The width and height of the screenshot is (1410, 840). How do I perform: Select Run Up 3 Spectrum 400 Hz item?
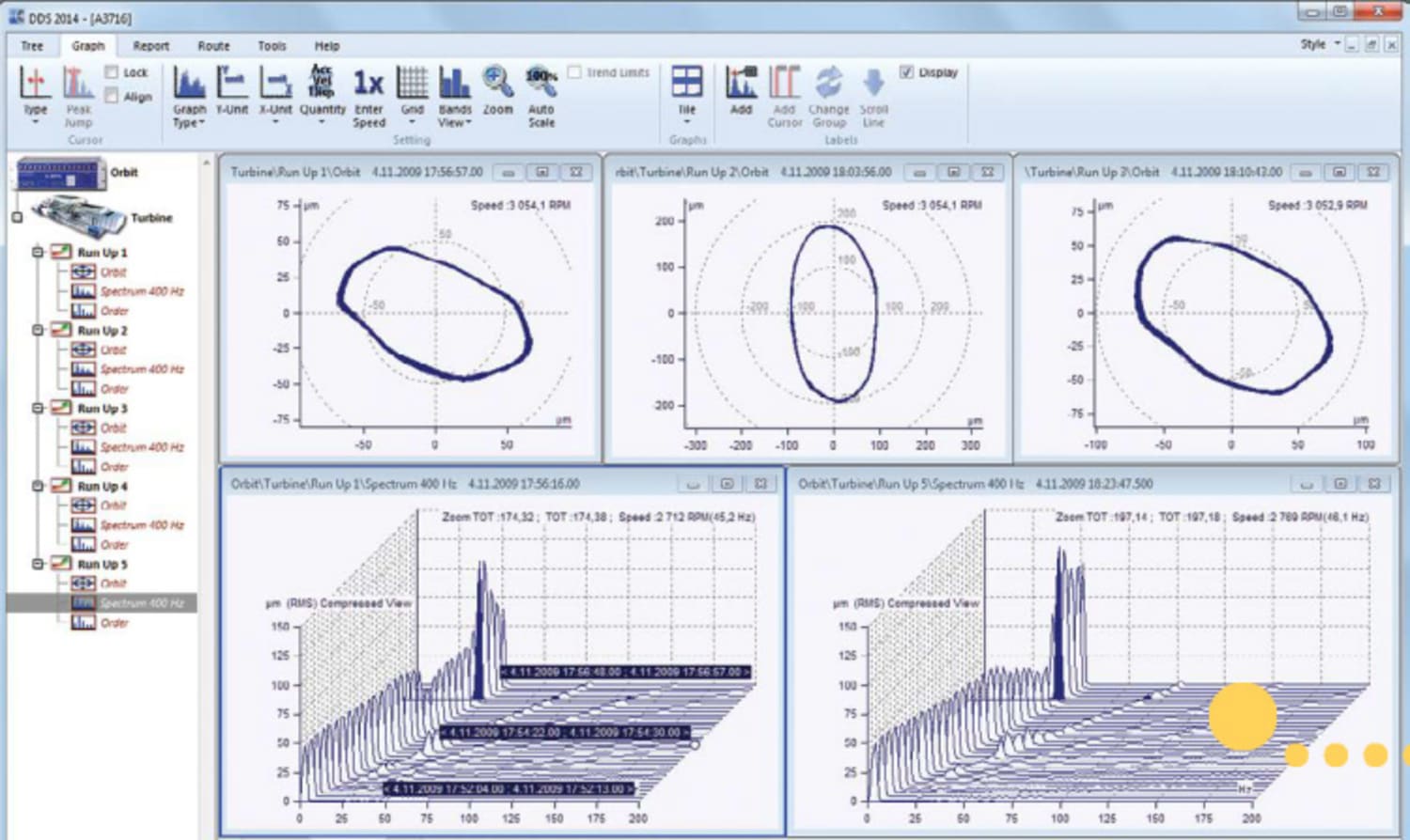[142, 447]
